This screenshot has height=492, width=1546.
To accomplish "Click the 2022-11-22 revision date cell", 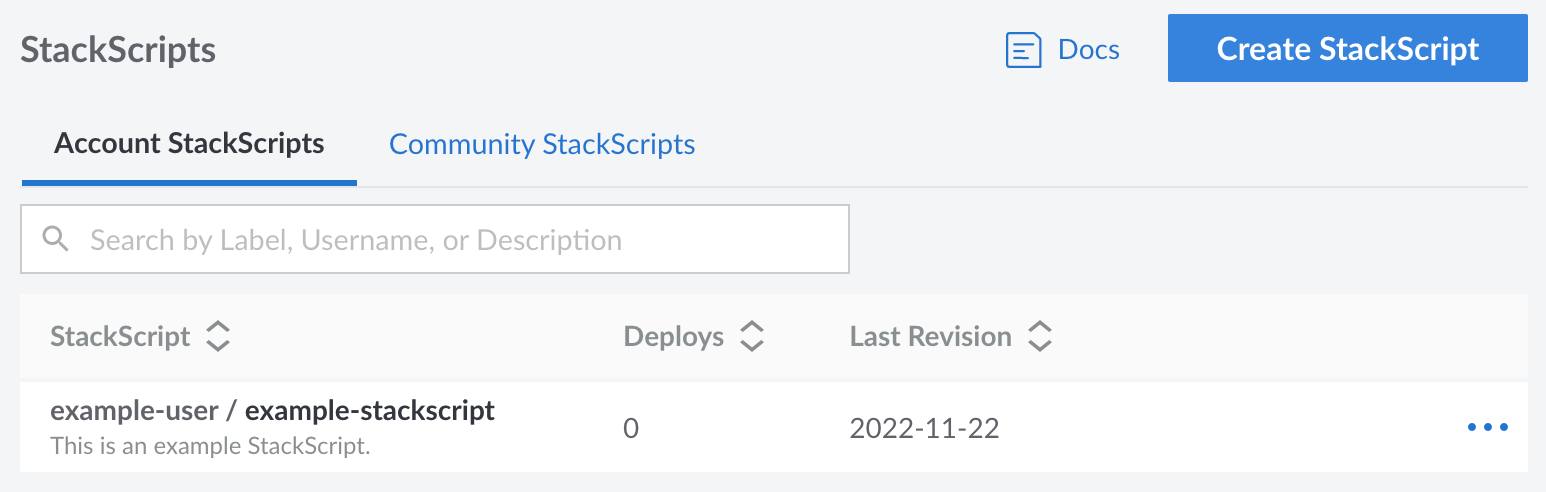I will tap(924, 429).
